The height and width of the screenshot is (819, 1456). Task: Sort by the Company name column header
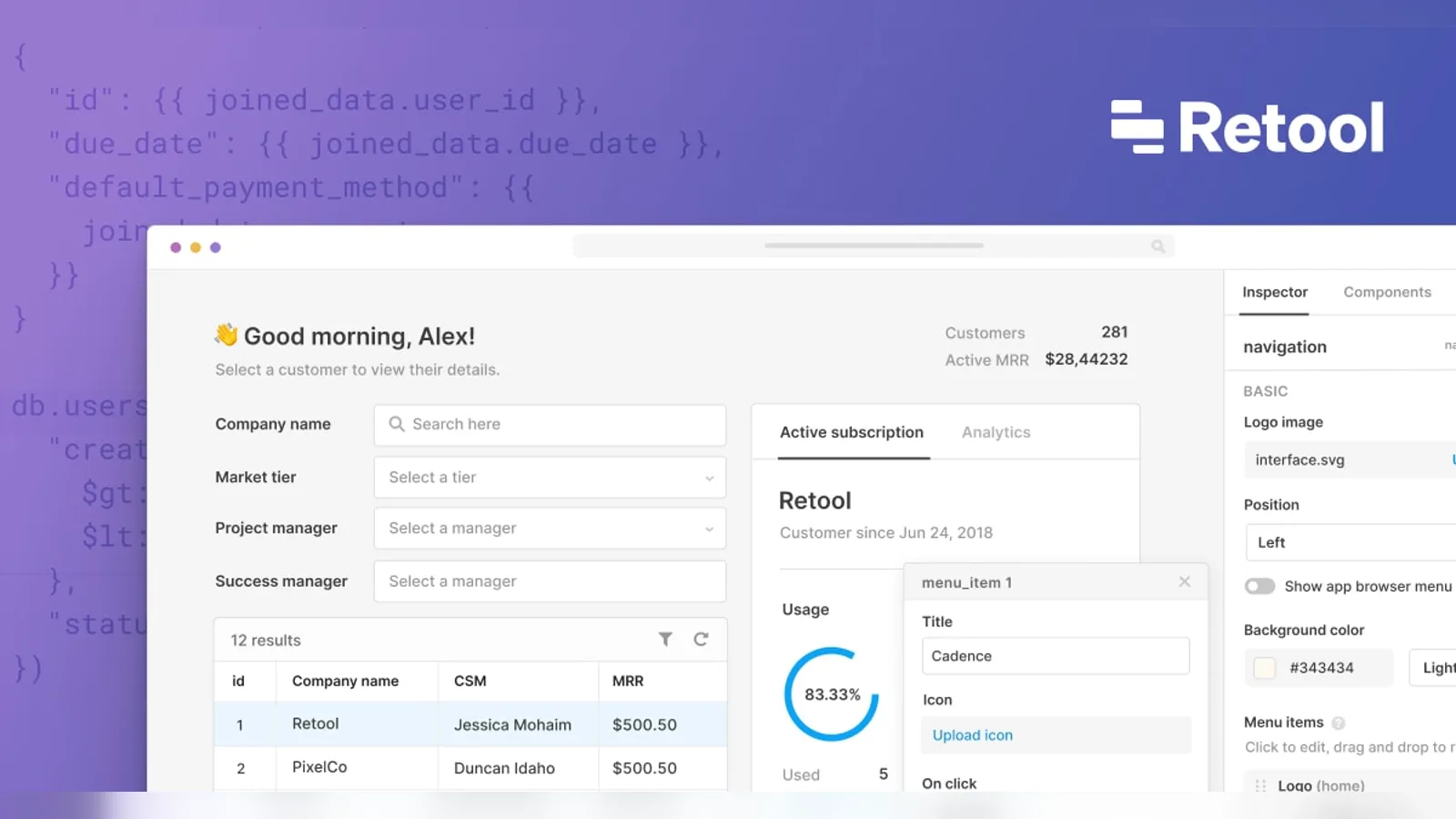pos(345,681)
